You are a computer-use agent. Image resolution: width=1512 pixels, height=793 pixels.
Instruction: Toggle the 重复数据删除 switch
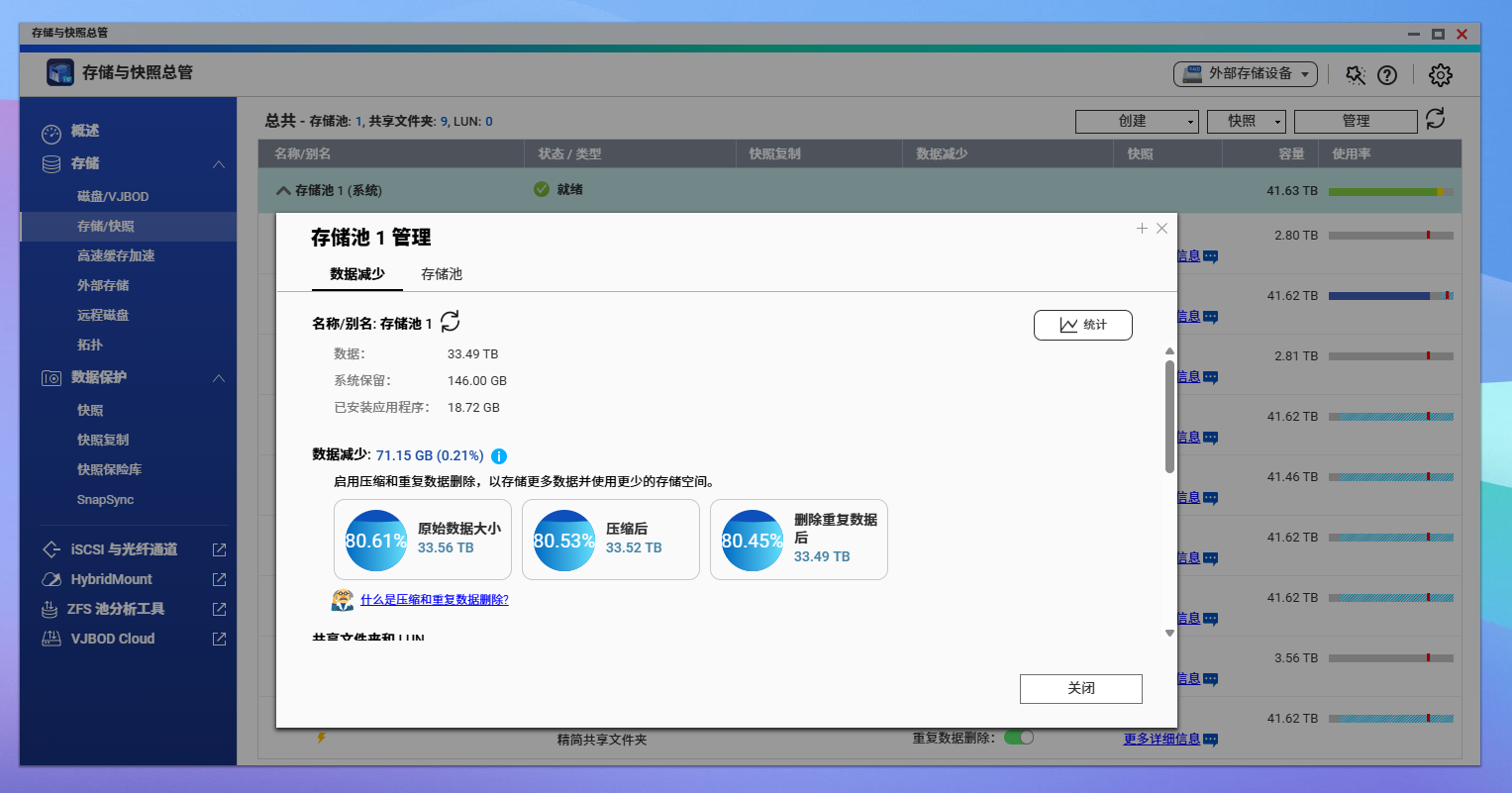[1018, 738]
